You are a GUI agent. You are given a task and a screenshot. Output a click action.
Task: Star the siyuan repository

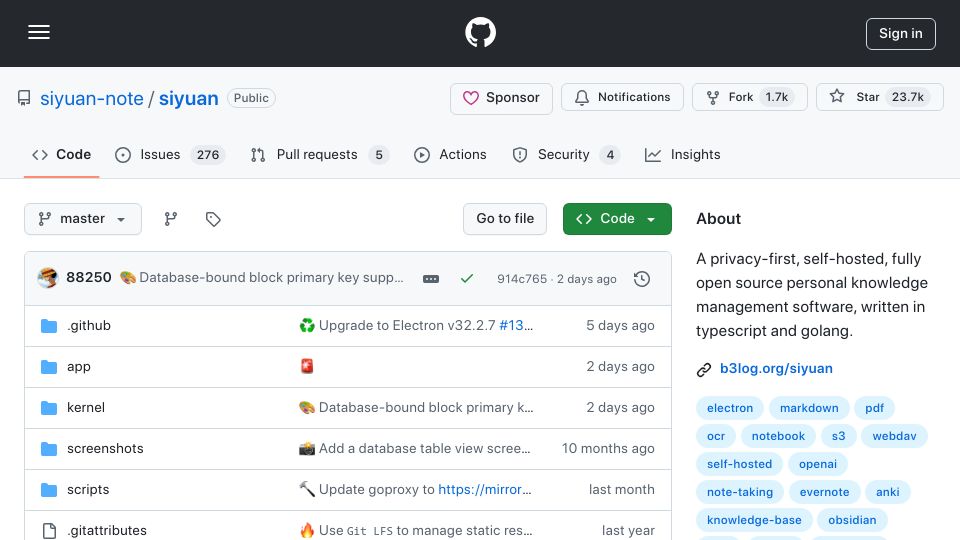click(879, 97)
